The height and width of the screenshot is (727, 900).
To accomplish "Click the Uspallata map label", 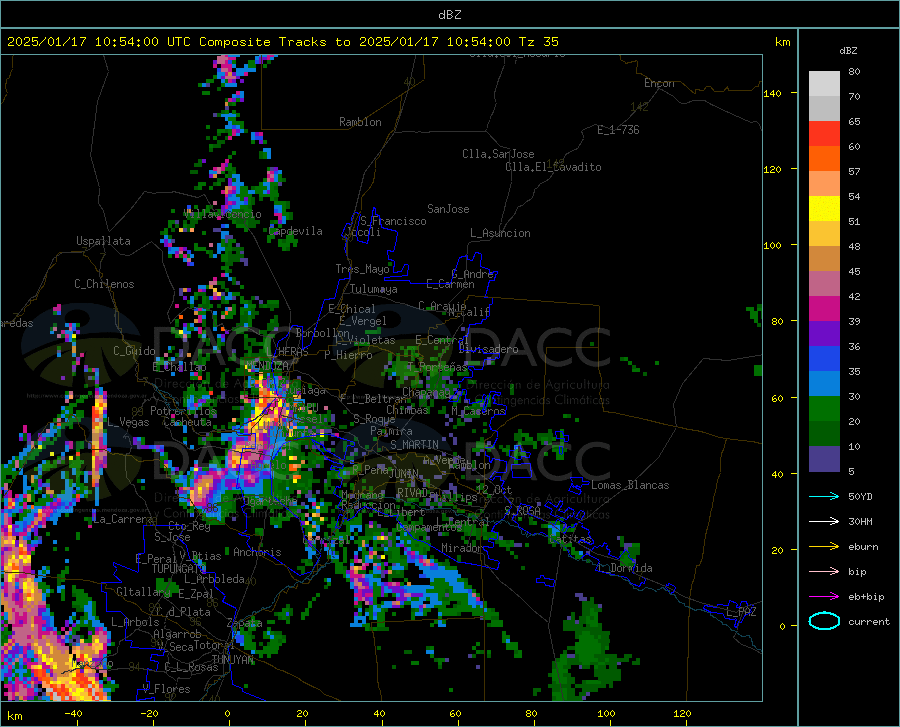I will [103, 241].
